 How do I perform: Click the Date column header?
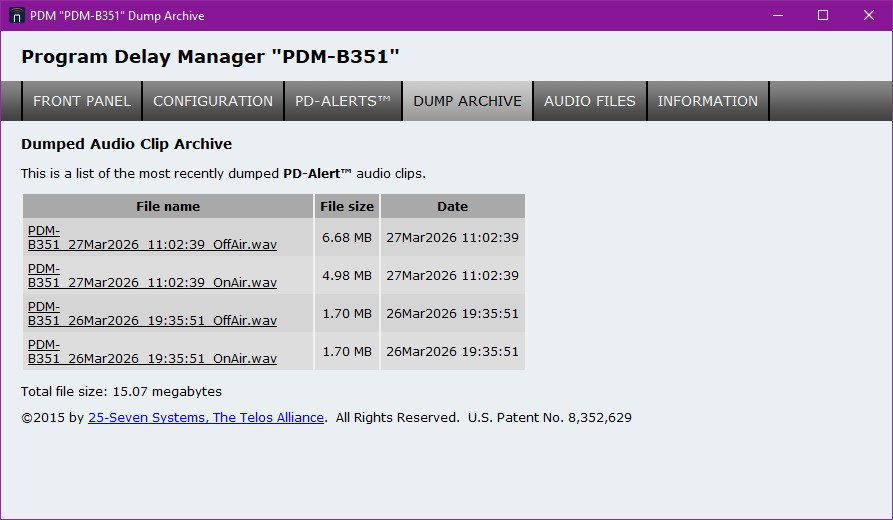click(452, 207)
